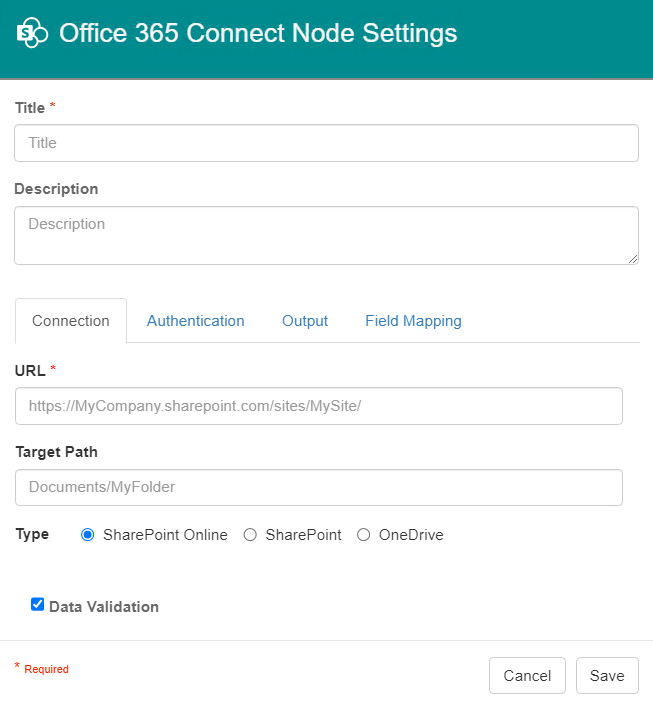Switch to the Authentication tab

tap(195, 321)
